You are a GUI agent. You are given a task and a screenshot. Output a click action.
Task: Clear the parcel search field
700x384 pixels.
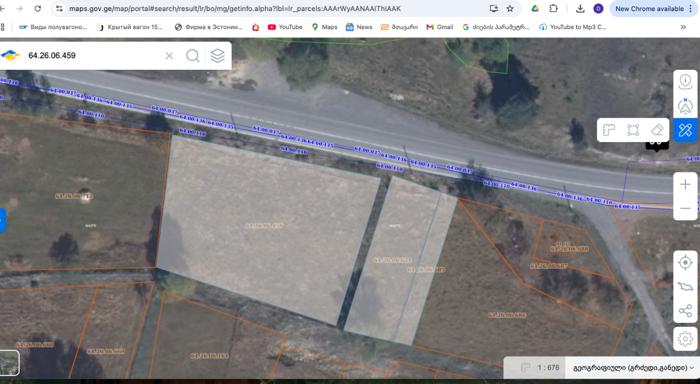[x=169, y=56]
